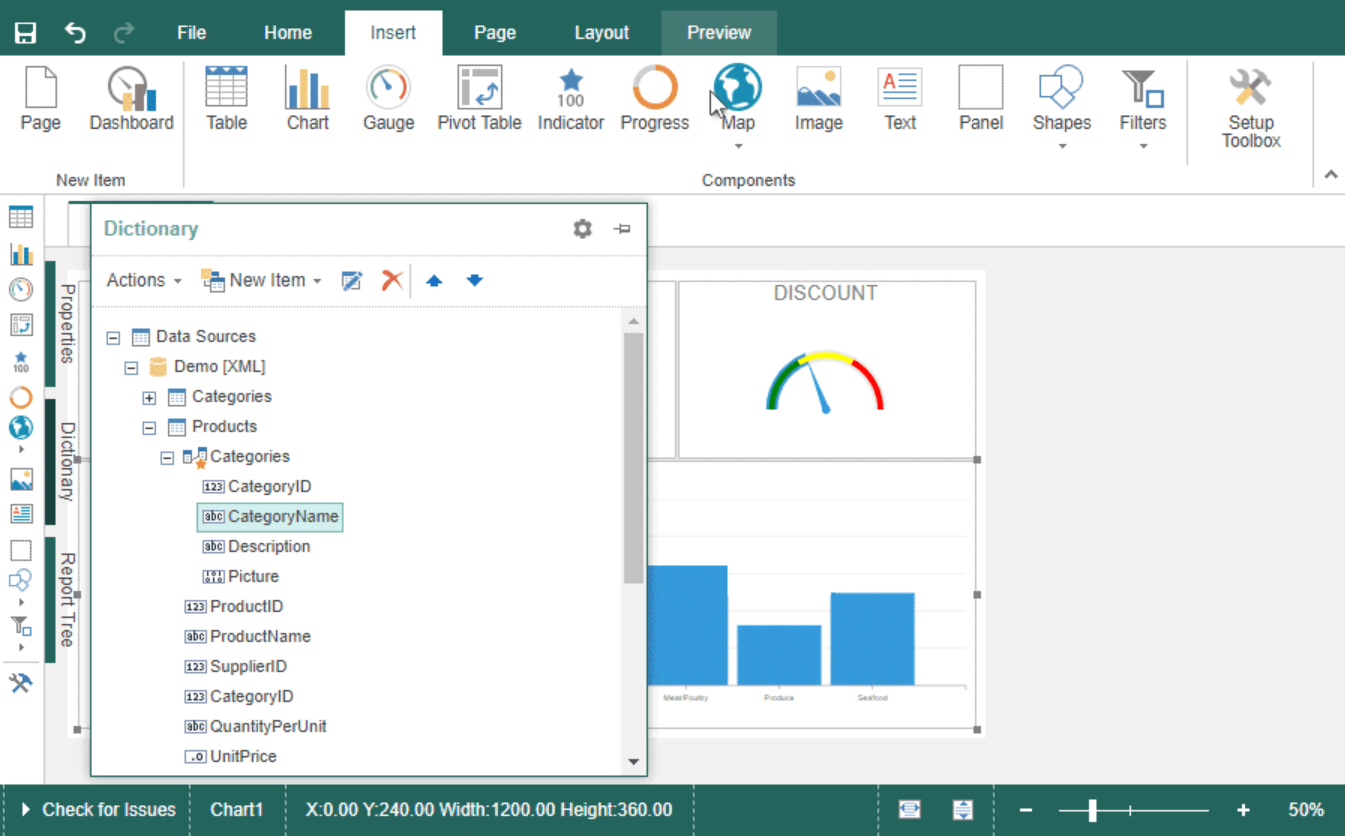Insert a Text component
Viewport: 1345px width, 836px height.
[x=900, y=100]
